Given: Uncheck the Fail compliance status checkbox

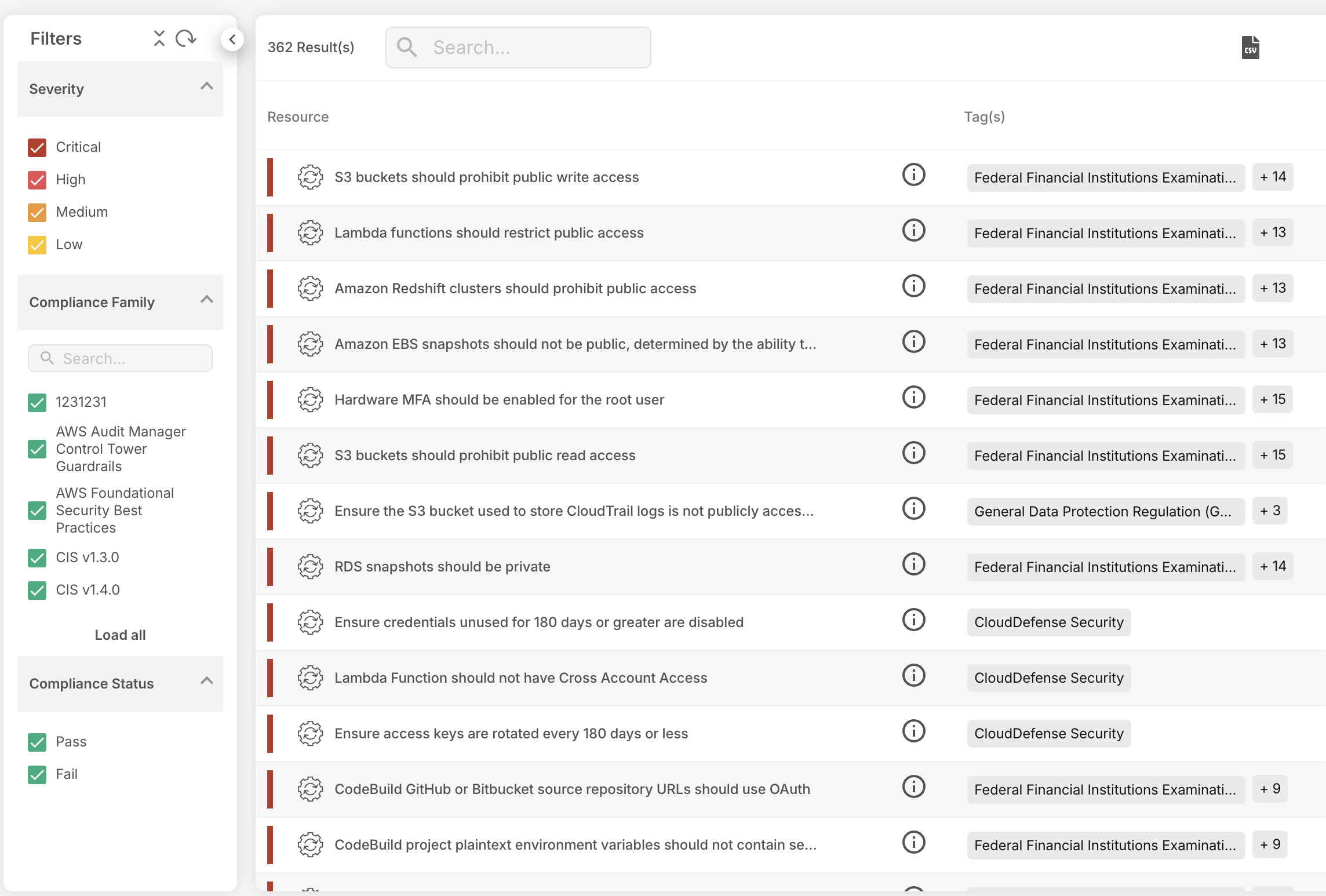Looking at the screenshot, I should pyautogui.click(x=37, y=775).
